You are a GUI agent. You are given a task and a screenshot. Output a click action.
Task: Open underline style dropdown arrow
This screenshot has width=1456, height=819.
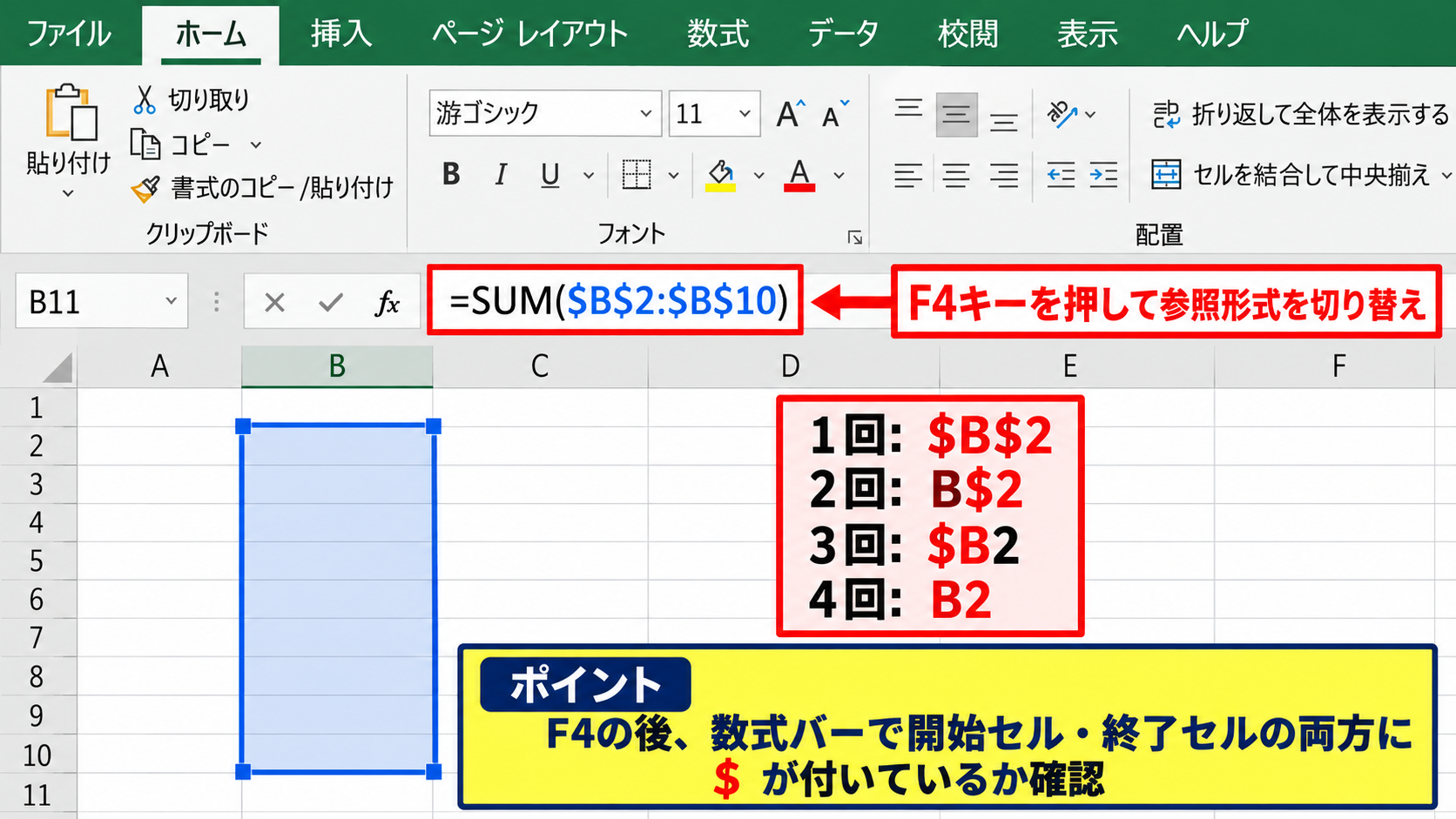click(589, 175)
